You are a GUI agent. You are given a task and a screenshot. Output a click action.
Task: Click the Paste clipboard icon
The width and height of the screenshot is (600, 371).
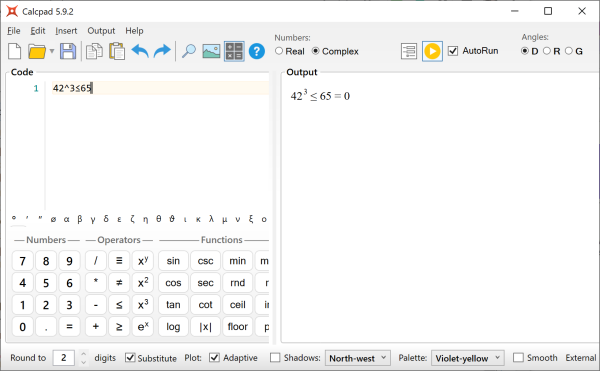(117, 51)
